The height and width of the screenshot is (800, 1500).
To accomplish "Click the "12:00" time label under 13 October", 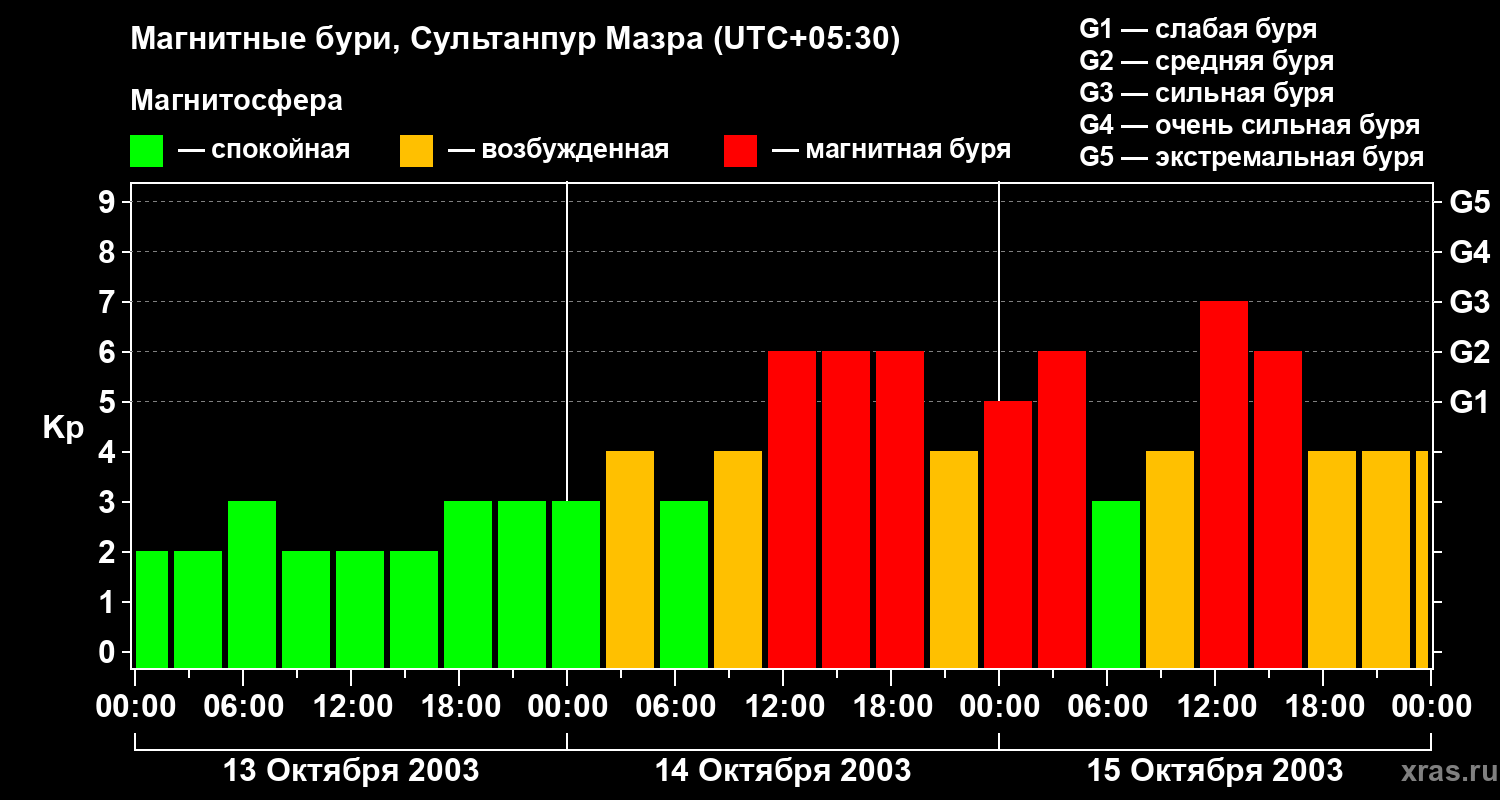I will (x=352, y=706).
